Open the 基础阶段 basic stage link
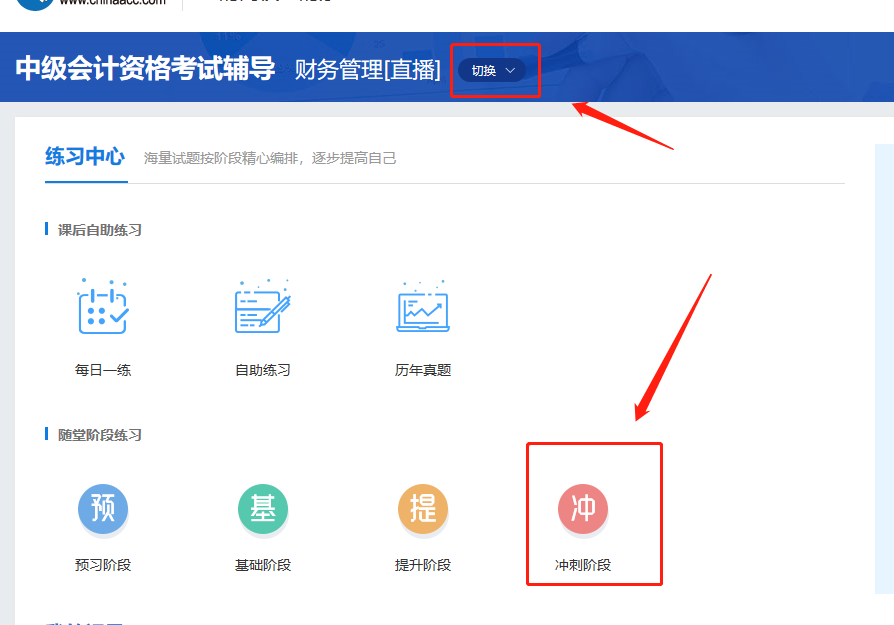 263,563
